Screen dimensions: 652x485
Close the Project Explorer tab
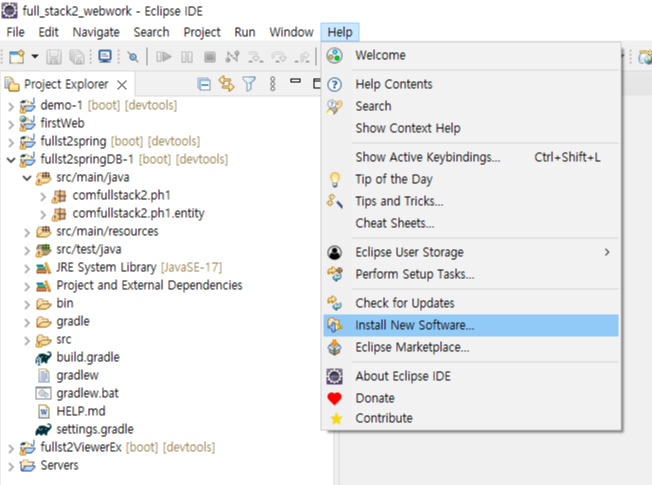click(x=122, y=85)
